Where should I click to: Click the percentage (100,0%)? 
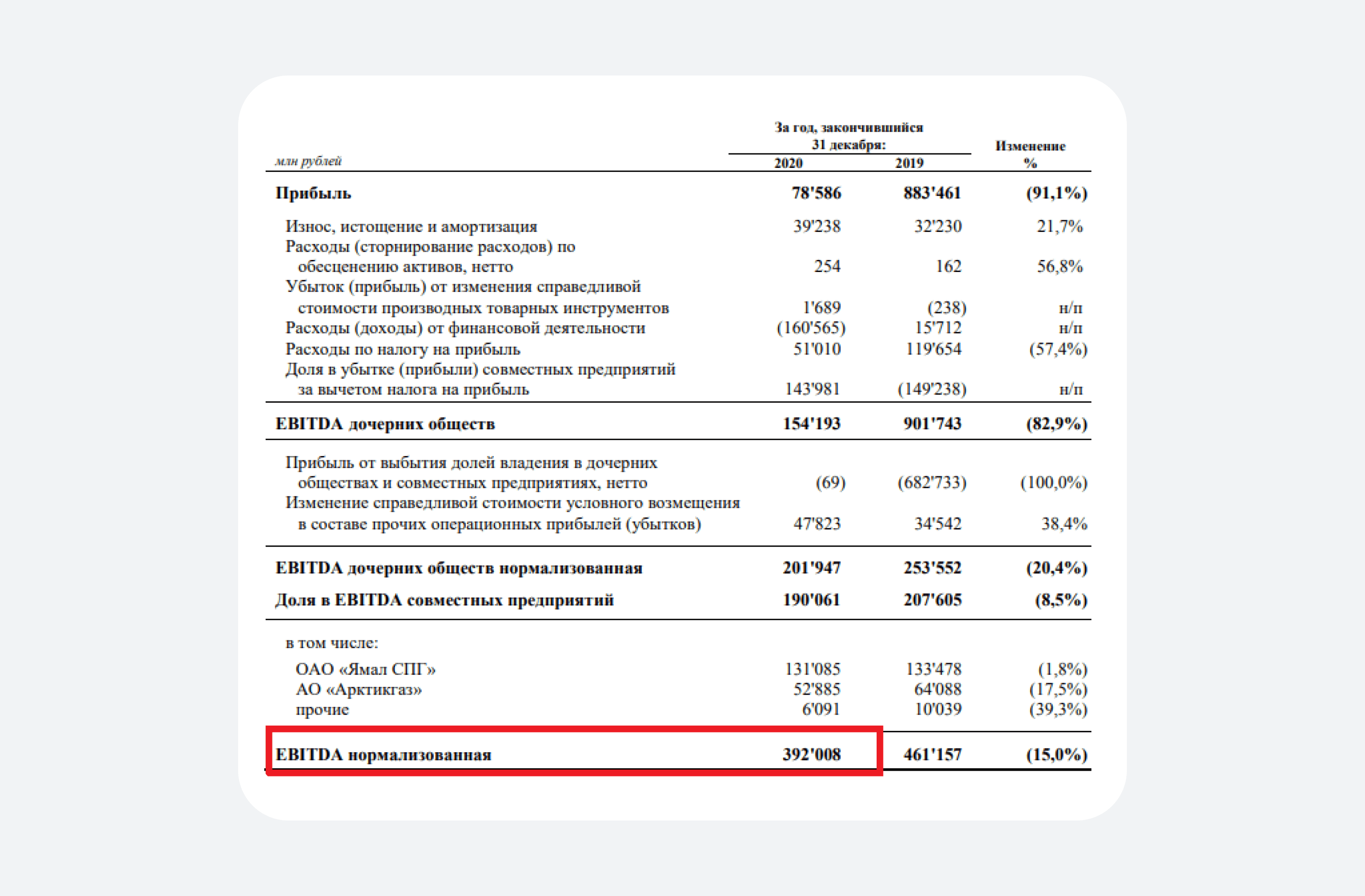[1054, 483]
